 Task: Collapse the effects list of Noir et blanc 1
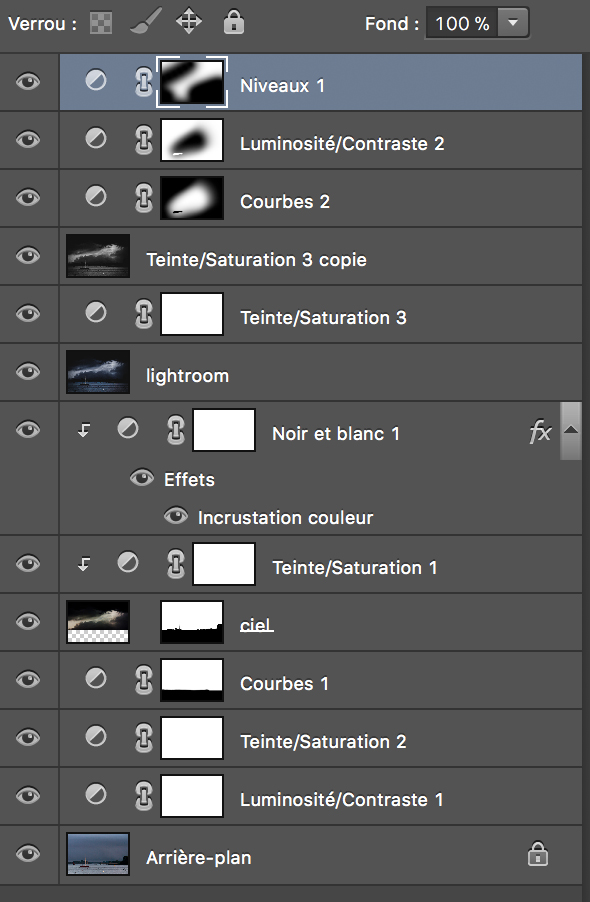click(570, 430)
